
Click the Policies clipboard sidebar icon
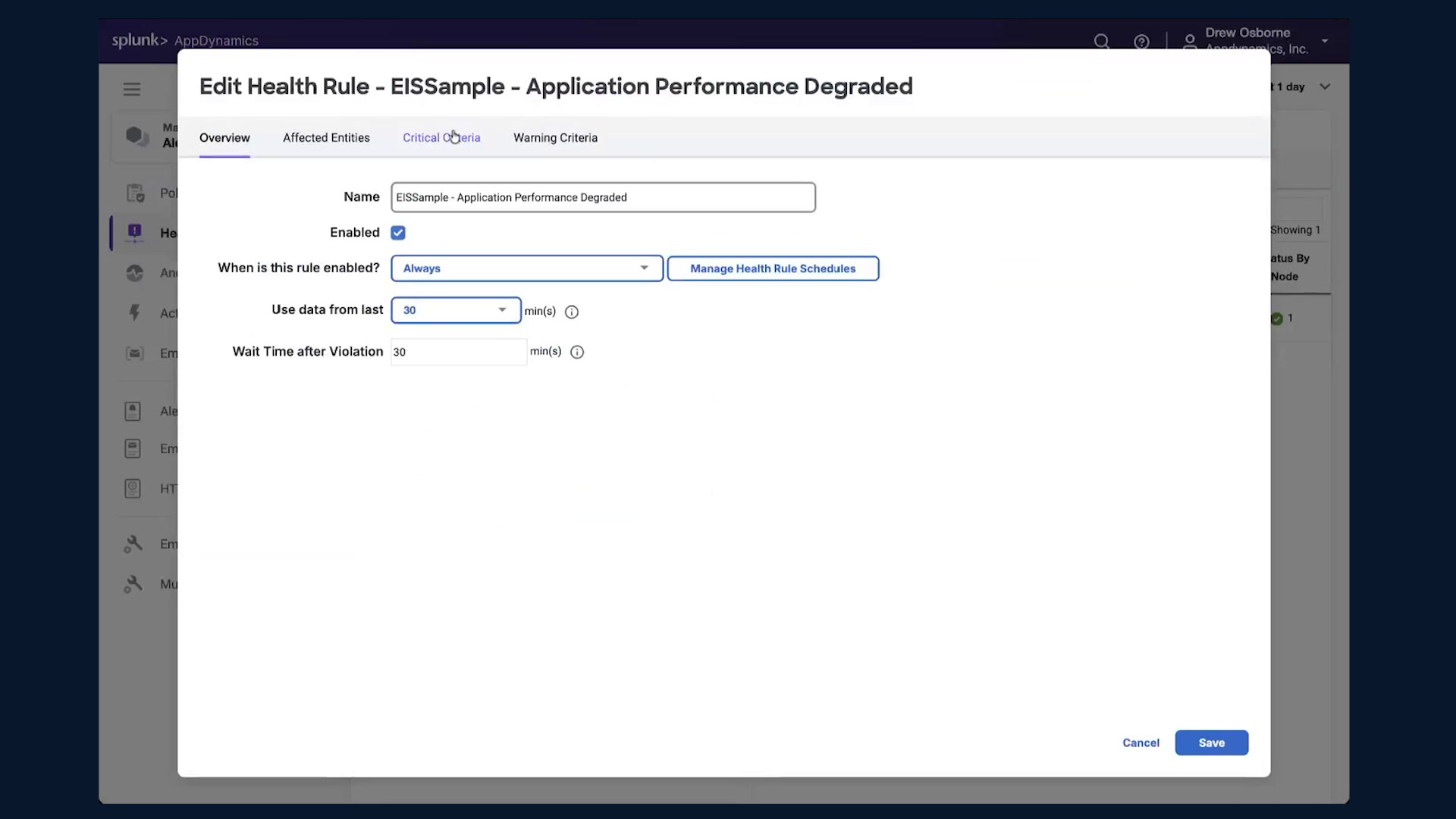click(135, 193)
